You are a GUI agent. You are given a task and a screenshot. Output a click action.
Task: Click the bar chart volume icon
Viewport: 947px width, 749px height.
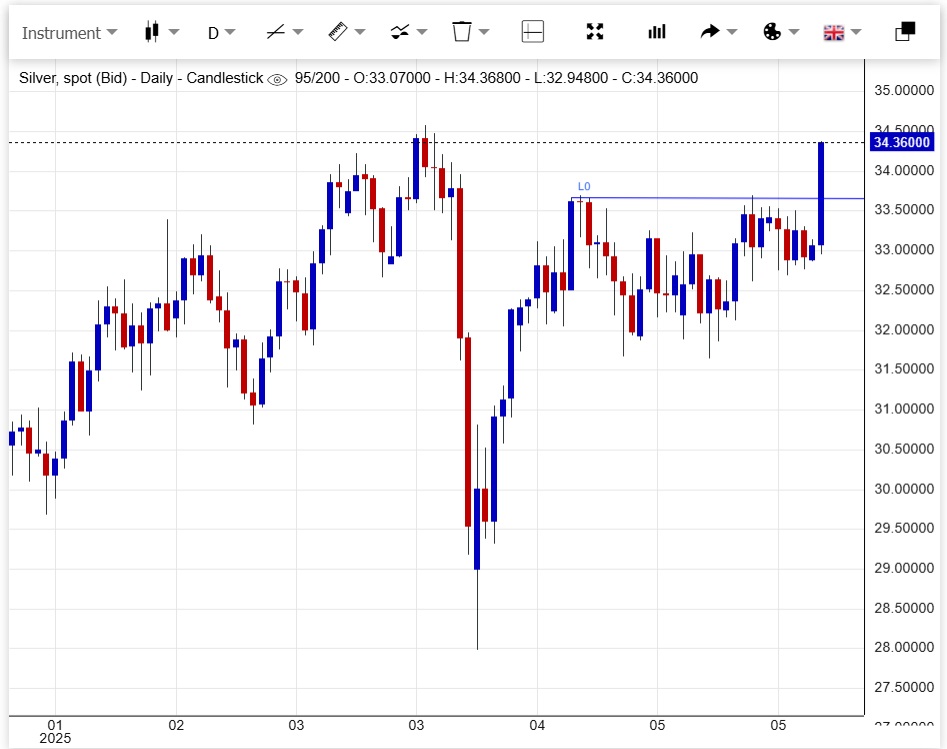[657, 32]
